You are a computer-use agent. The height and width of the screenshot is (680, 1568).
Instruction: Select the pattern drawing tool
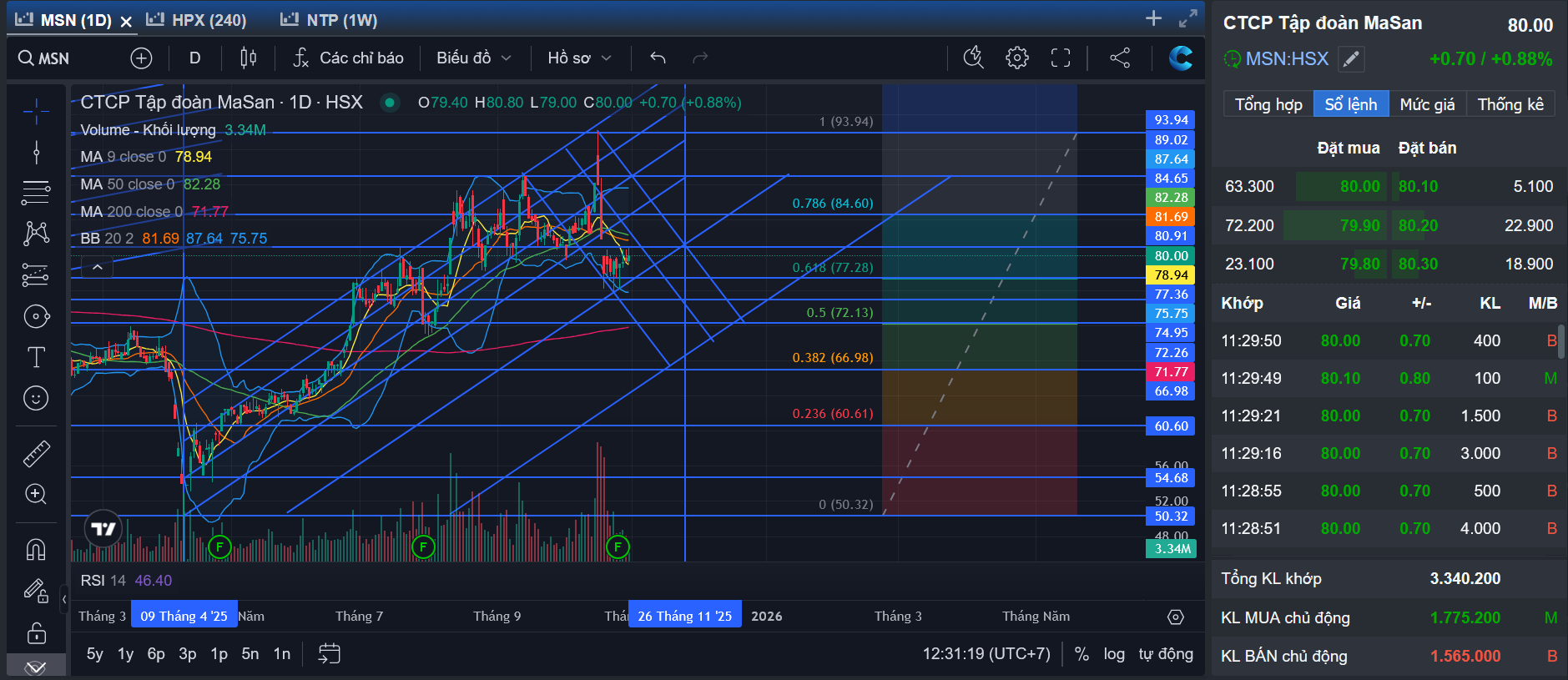point(36,234)
